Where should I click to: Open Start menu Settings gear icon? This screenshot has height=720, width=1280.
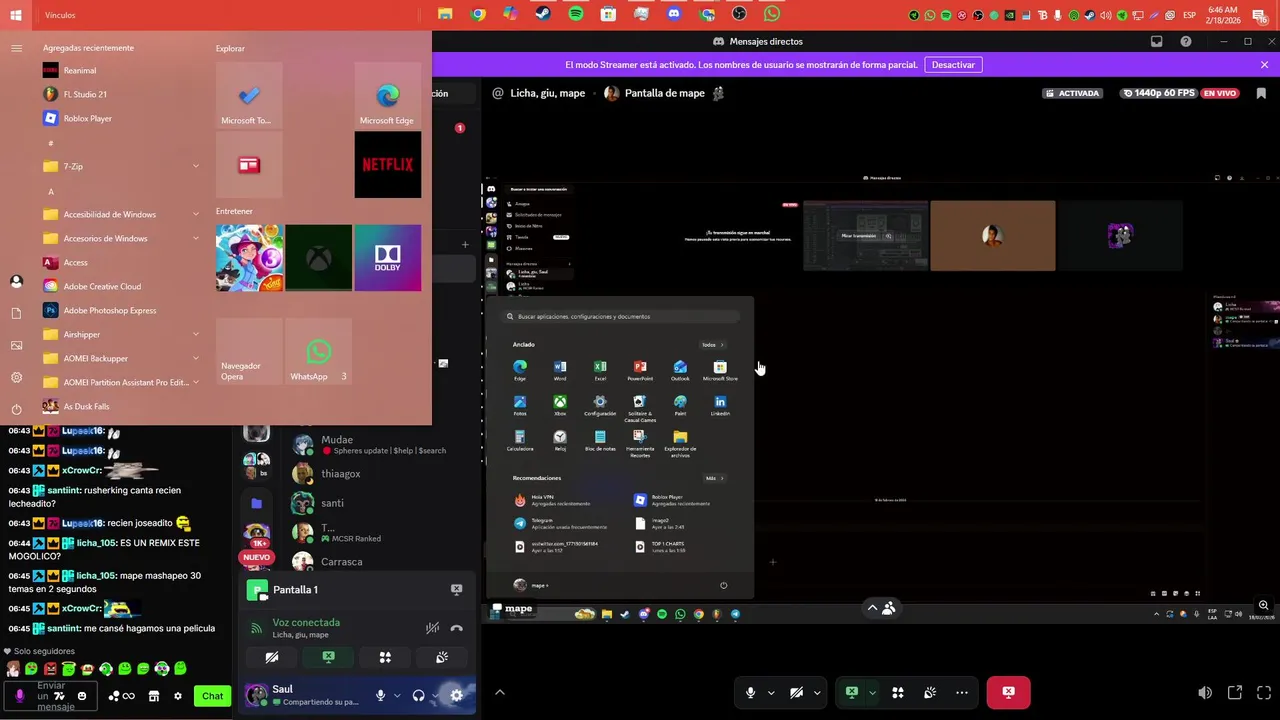tap(16, 377)
